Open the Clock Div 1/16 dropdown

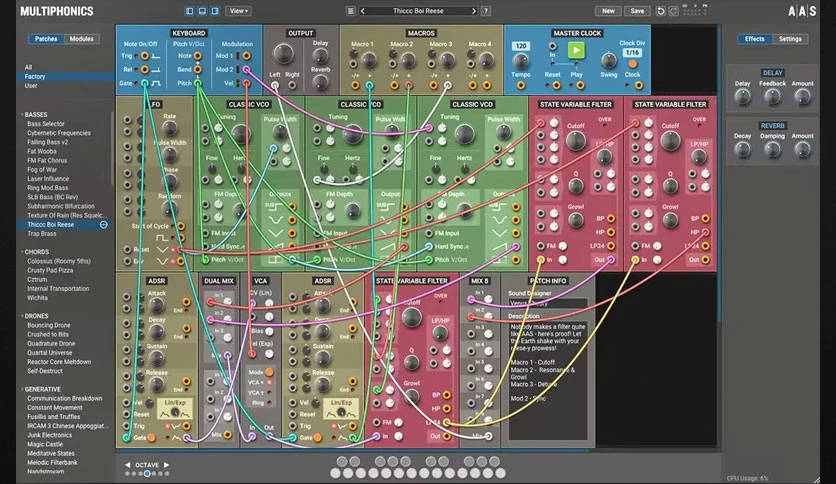632,53
